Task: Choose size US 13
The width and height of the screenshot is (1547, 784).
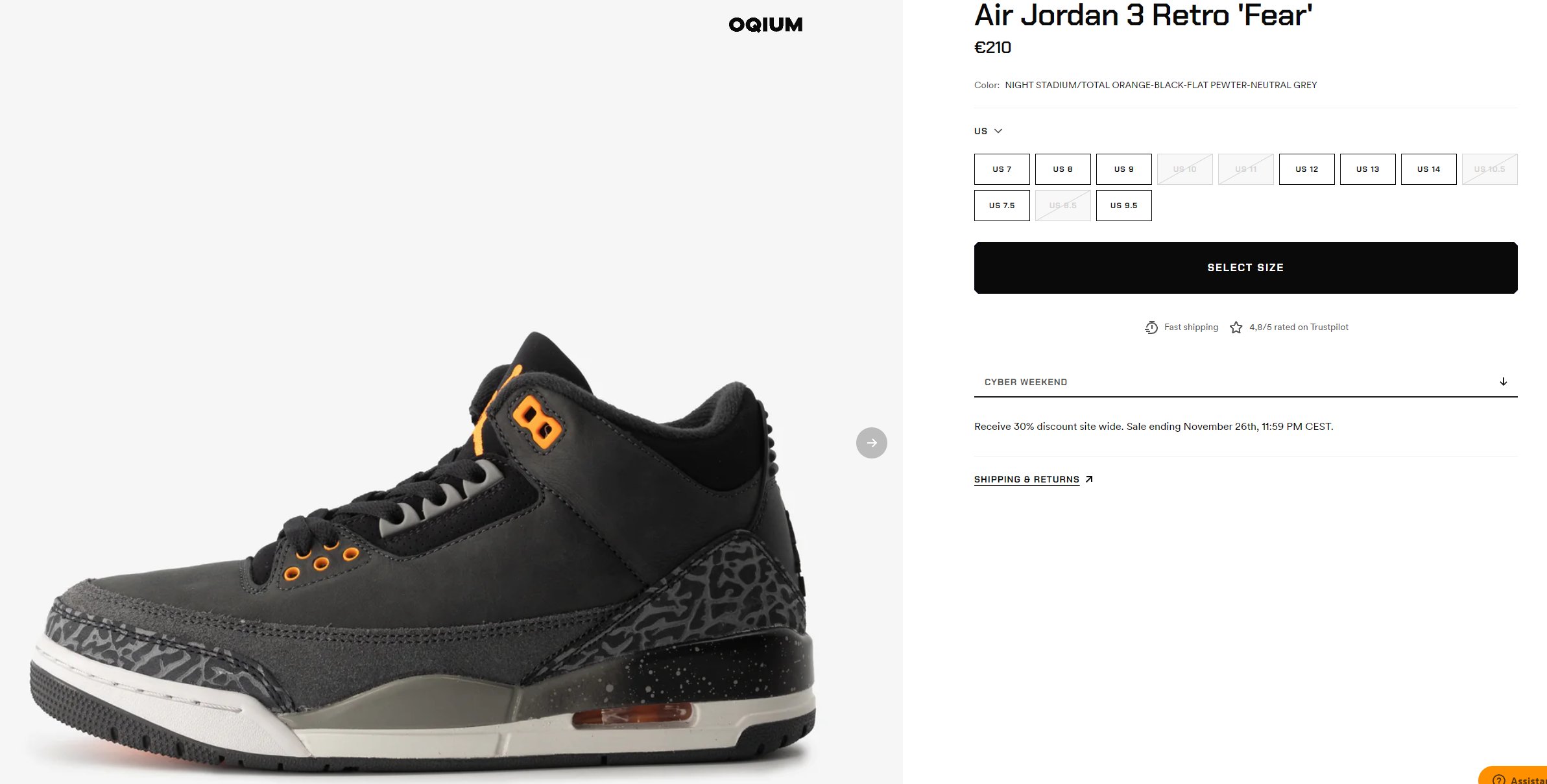Action: (x=1367, y=169)
